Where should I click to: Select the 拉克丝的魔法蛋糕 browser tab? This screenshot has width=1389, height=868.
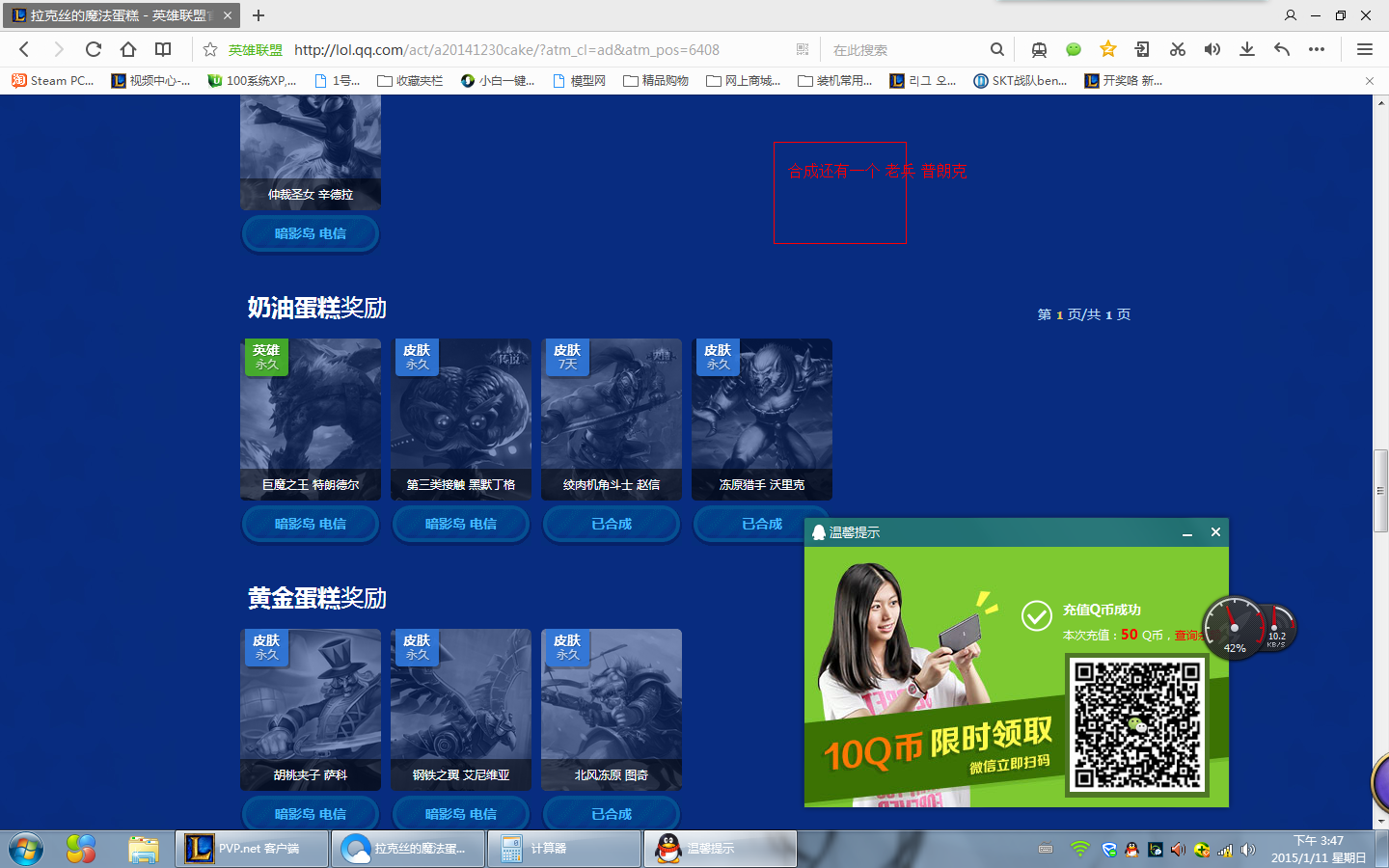click(x=121, y=15)
